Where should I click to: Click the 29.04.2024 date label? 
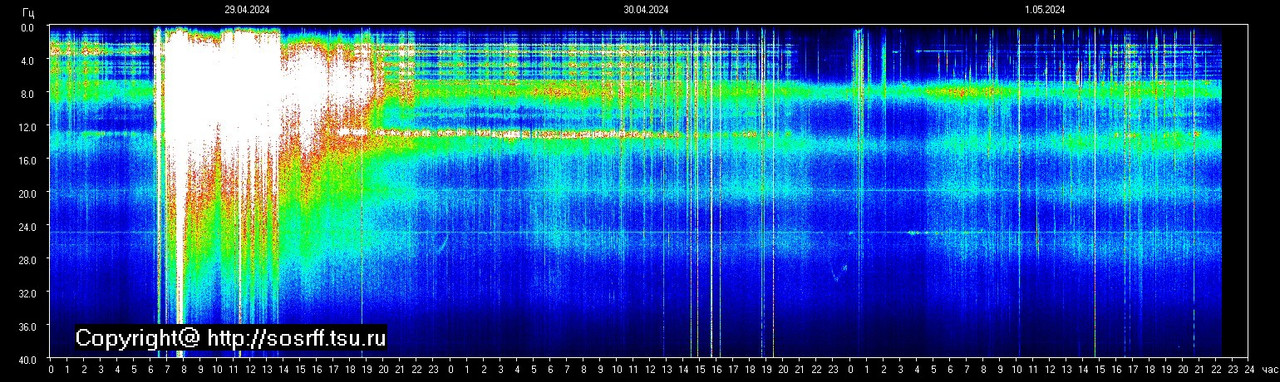[247, 9]
